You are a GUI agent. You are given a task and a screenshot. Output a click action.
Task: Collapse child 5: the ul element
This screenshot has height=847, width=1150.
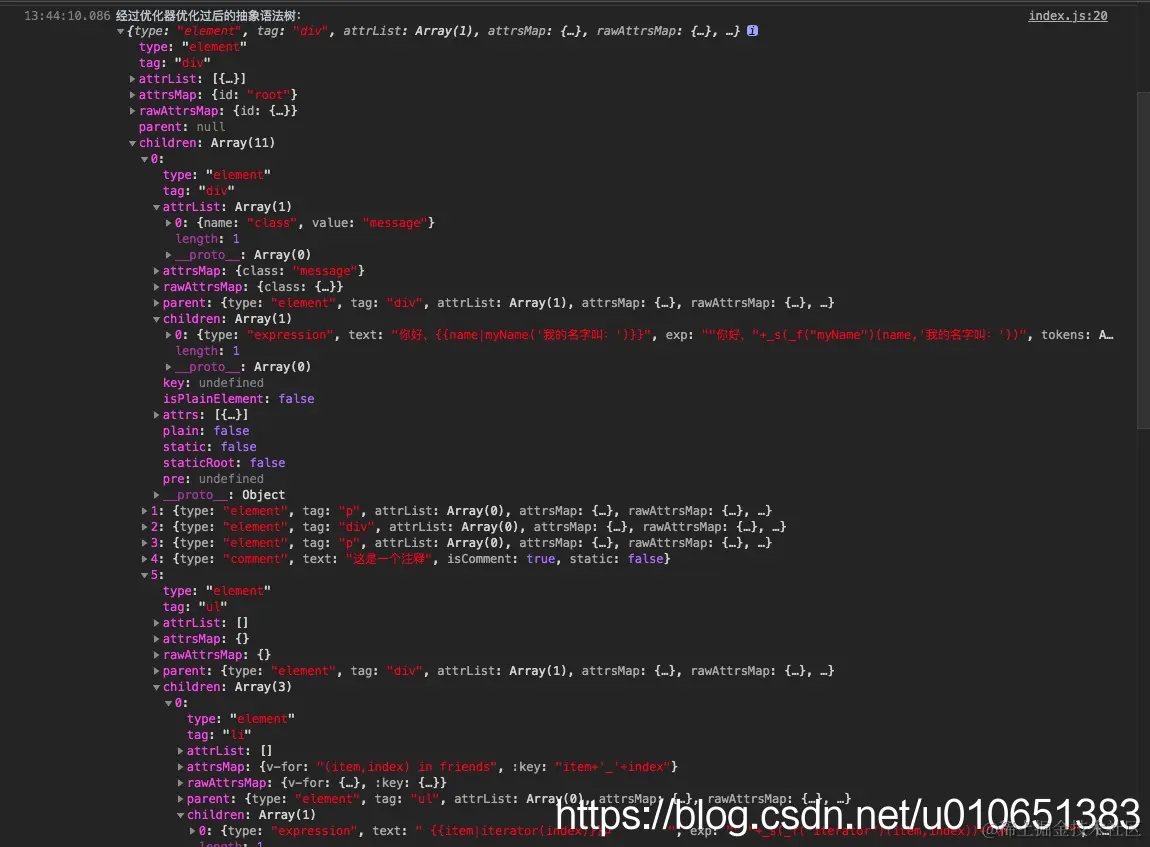pos(144,576)
